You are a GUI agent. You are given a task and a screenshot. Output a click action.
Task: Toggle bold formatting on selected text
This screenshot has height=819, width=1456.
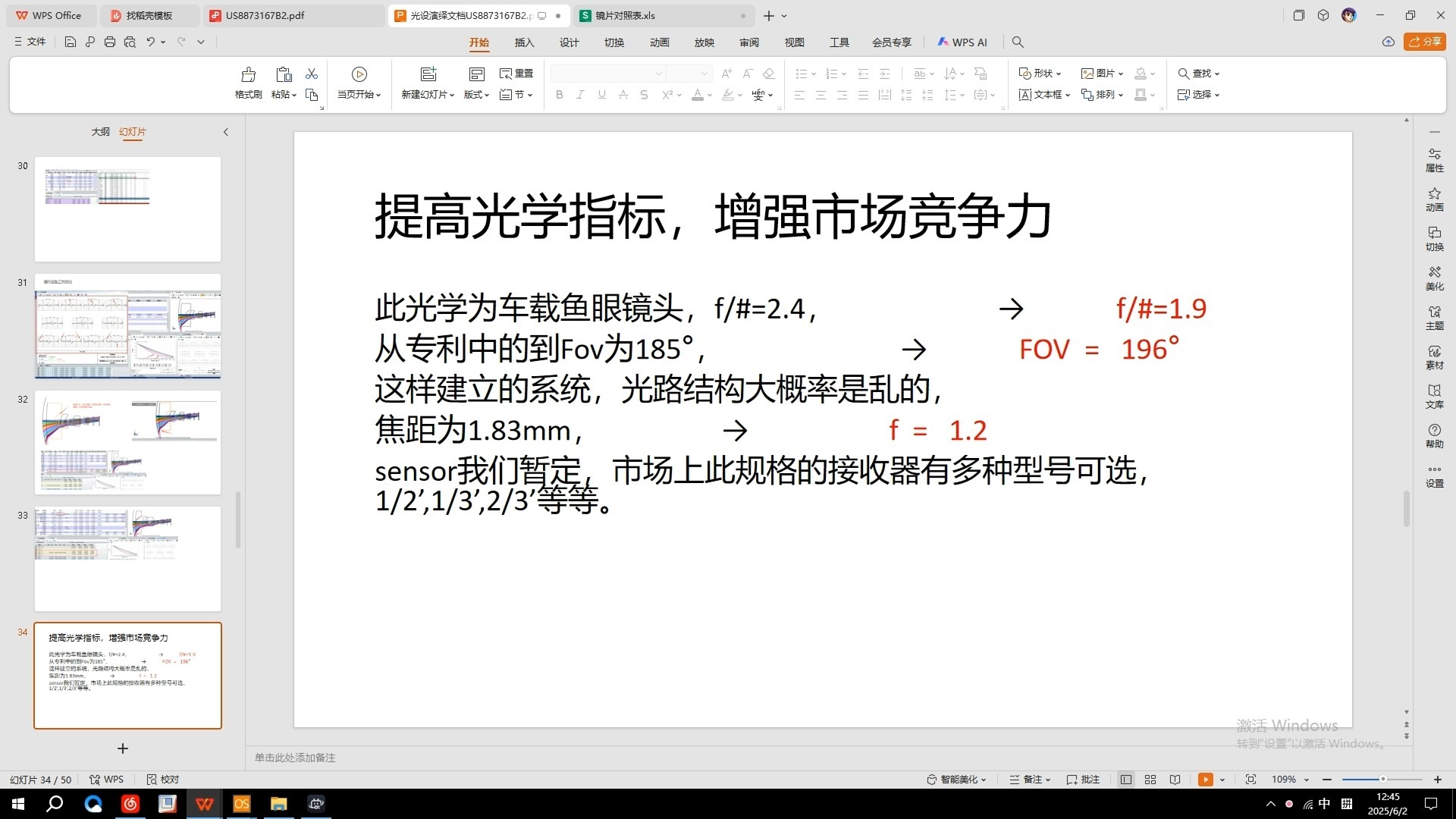pyautogui.click(x=559, y=95)
